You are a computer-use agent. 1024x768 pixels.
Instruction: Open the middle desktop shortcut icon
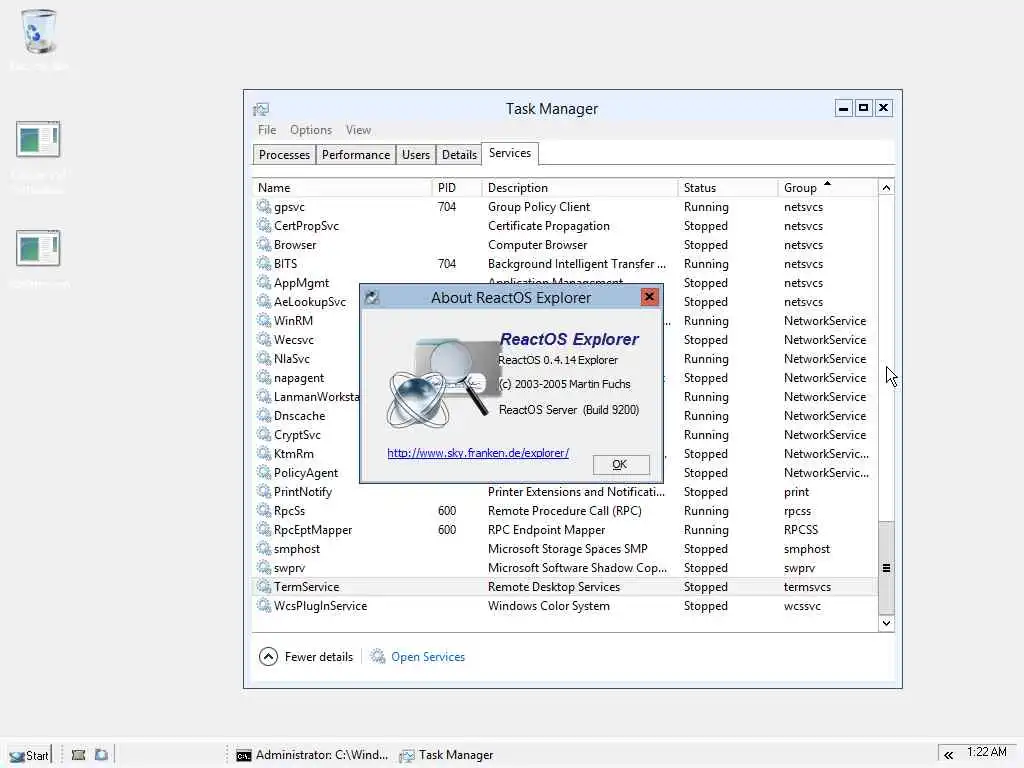39,139
